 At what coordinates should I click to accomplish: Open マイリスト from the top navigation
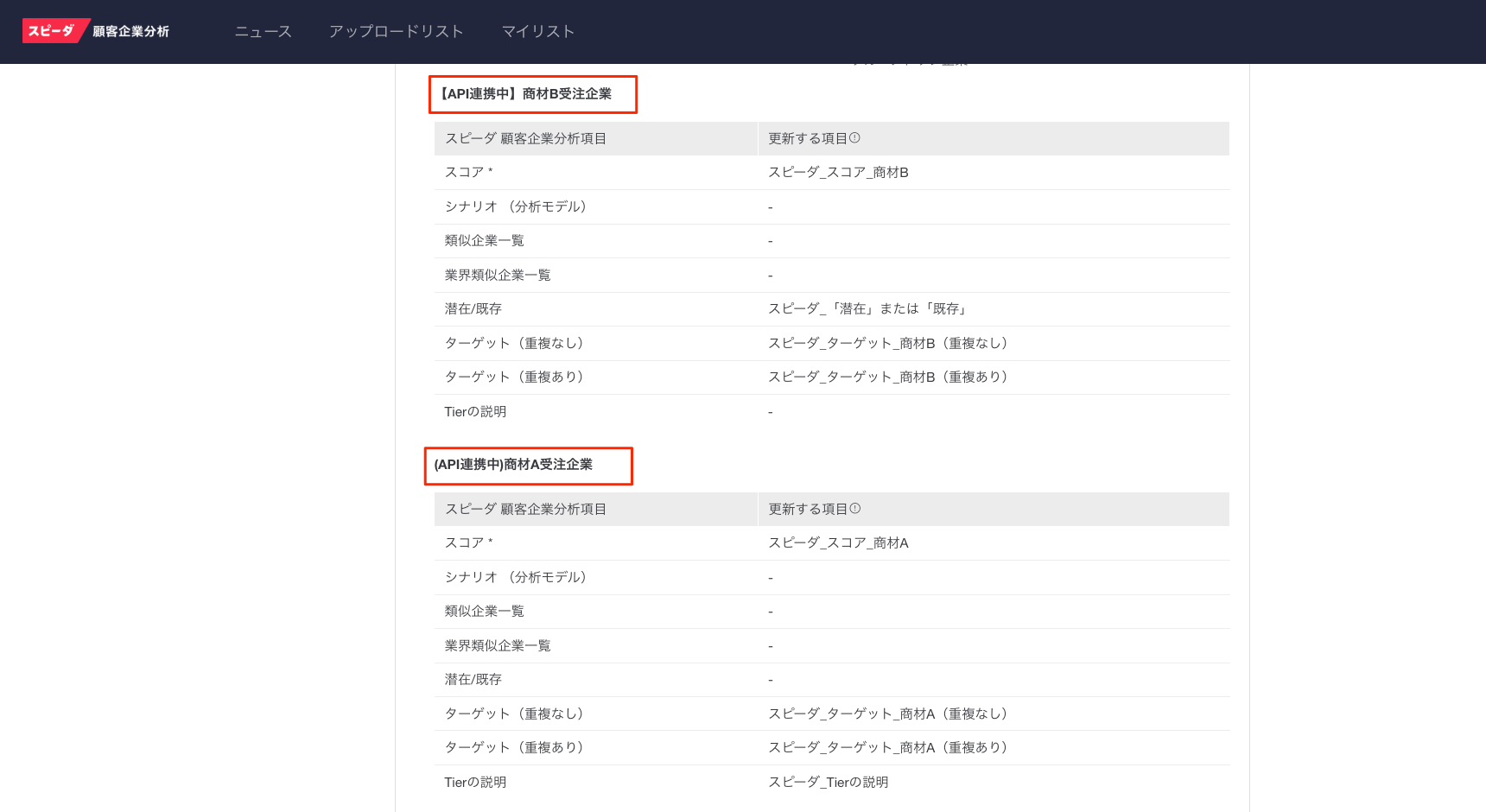(538, 31)
